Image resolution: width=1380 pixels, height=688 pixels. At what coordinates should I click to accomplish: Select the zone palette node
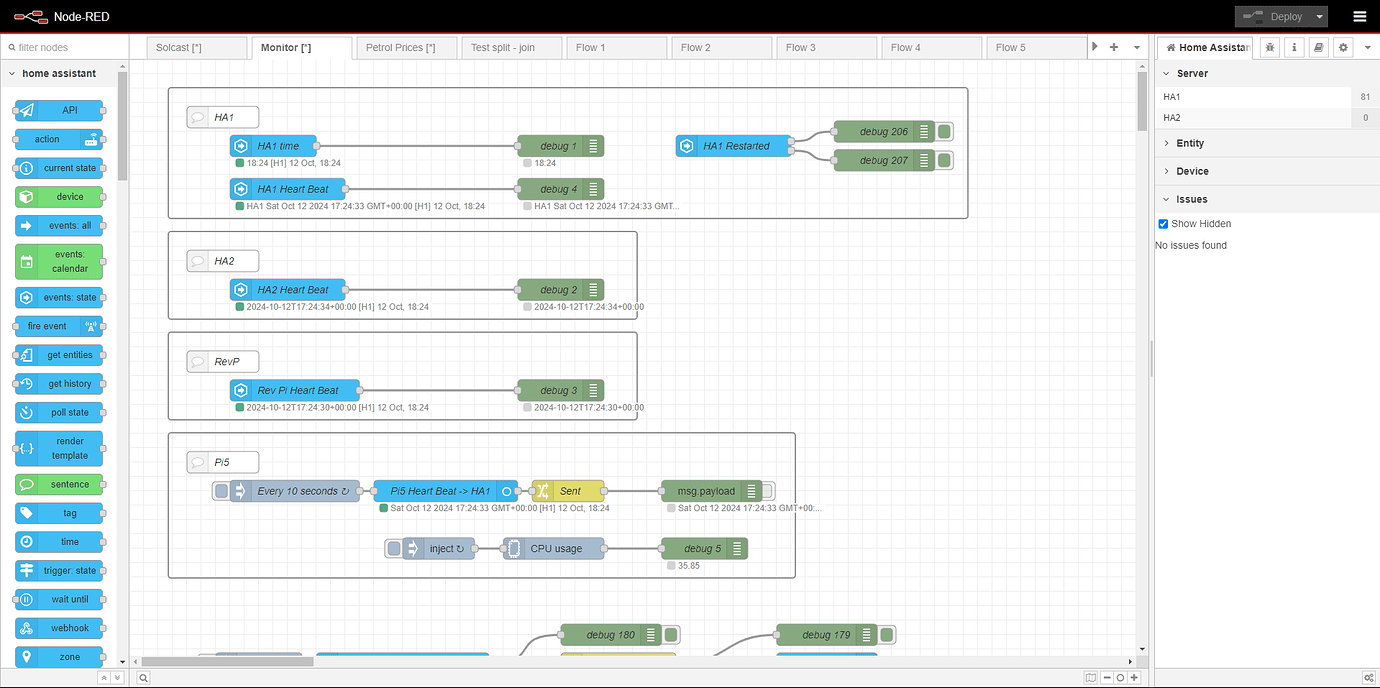click(x=59, y=657)
